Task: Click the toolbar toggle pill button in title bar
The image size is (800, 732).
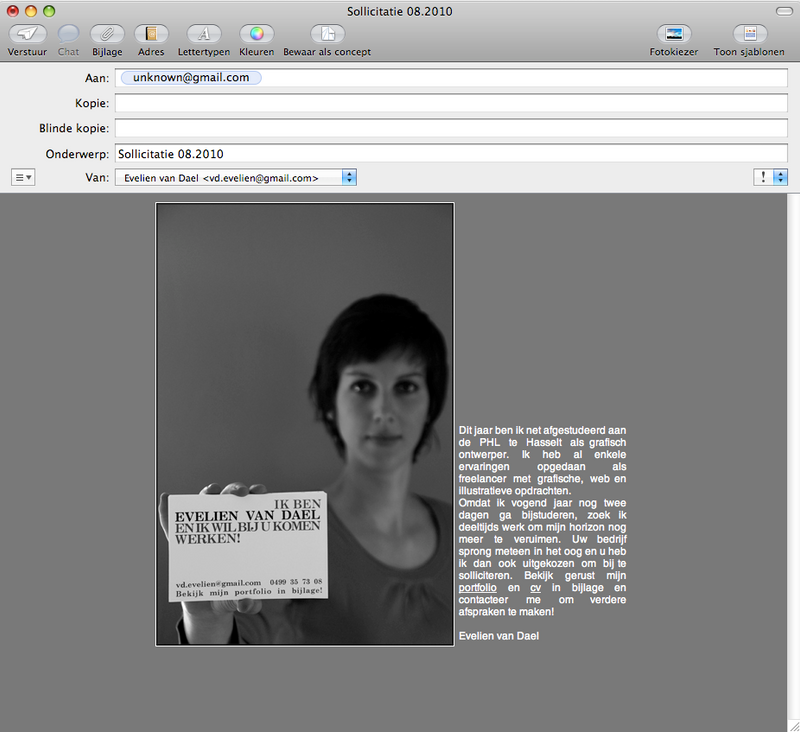Action: click(783, 11)
